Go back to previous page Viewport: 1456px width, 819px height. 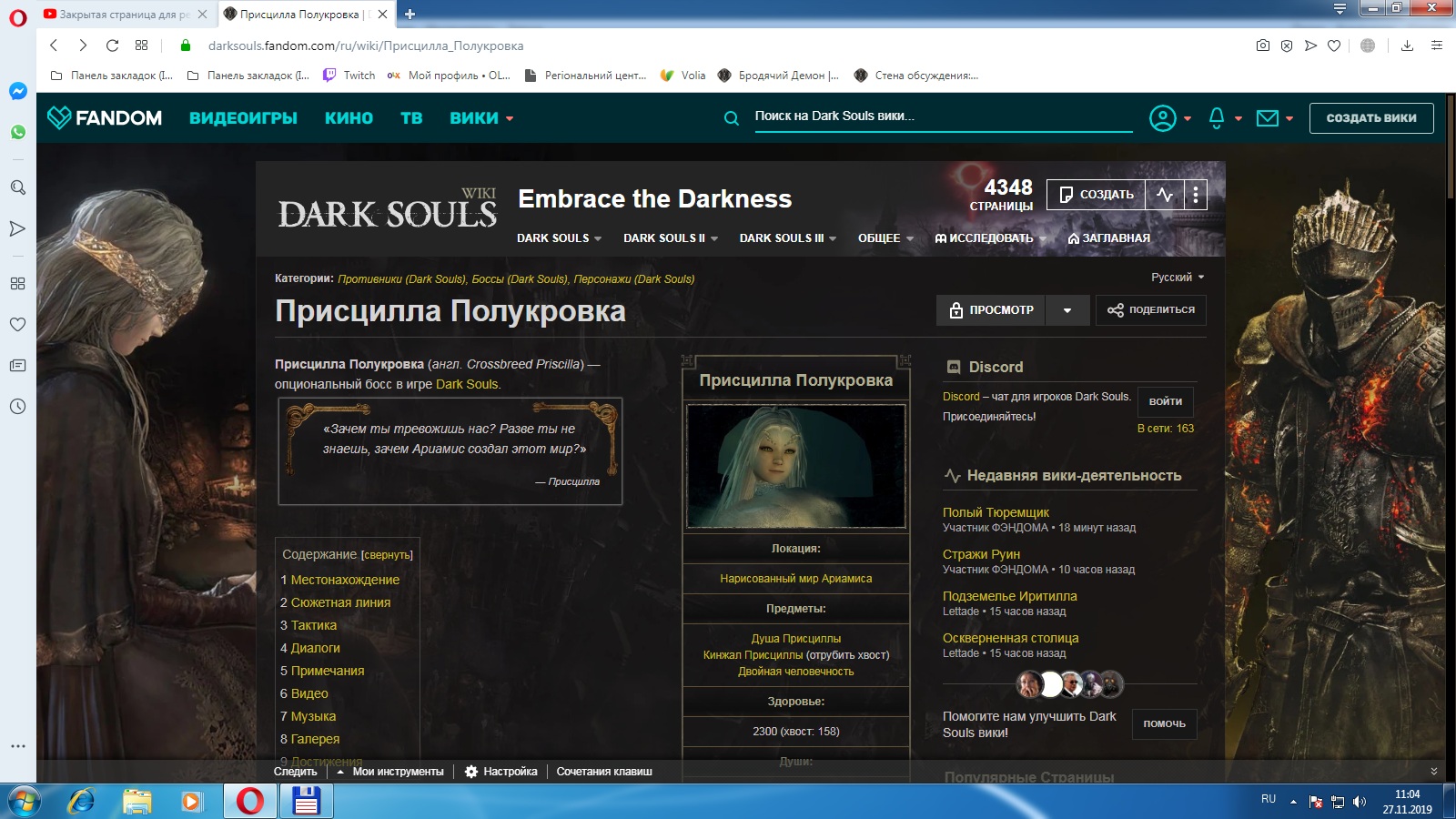pos(54,45)
